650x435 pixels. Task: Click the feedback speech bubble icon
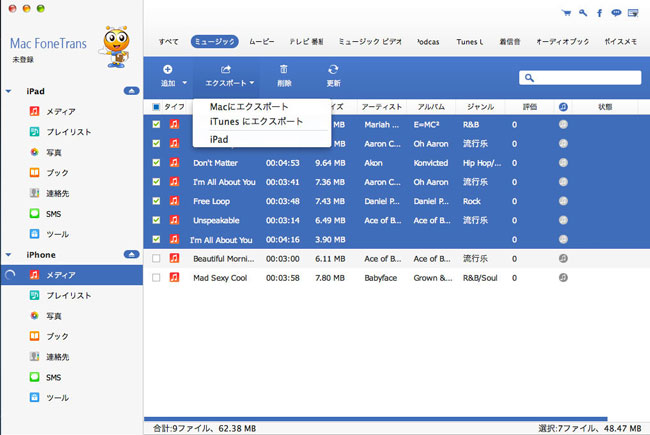(x=616, y=13)
